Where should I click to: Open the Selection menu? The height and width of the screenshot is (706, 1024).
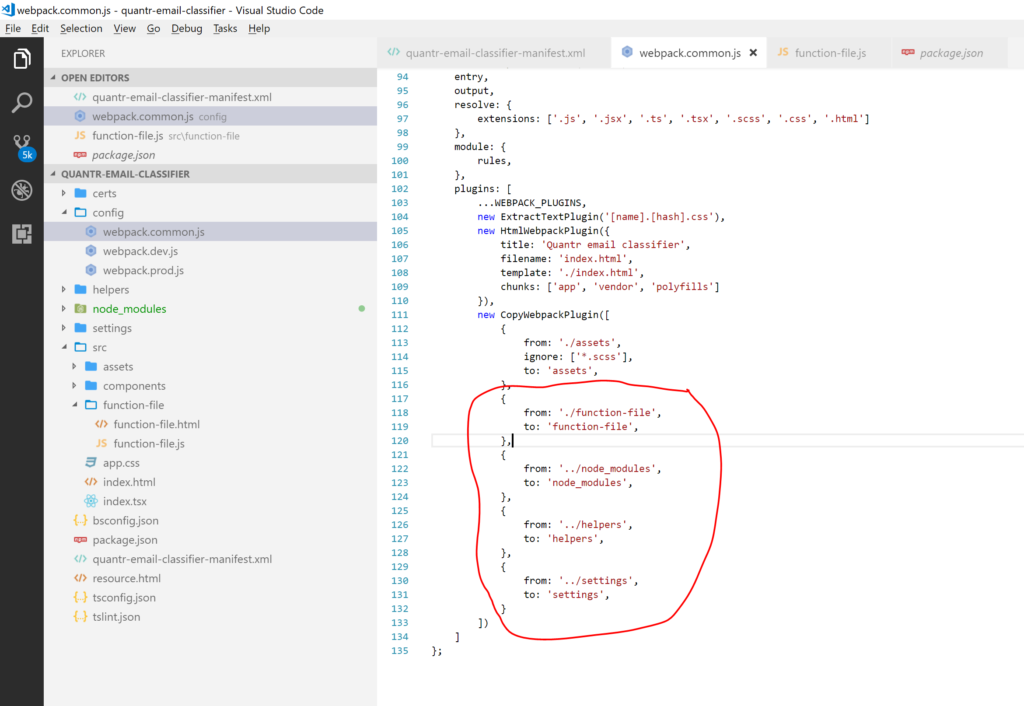[81, 28]
